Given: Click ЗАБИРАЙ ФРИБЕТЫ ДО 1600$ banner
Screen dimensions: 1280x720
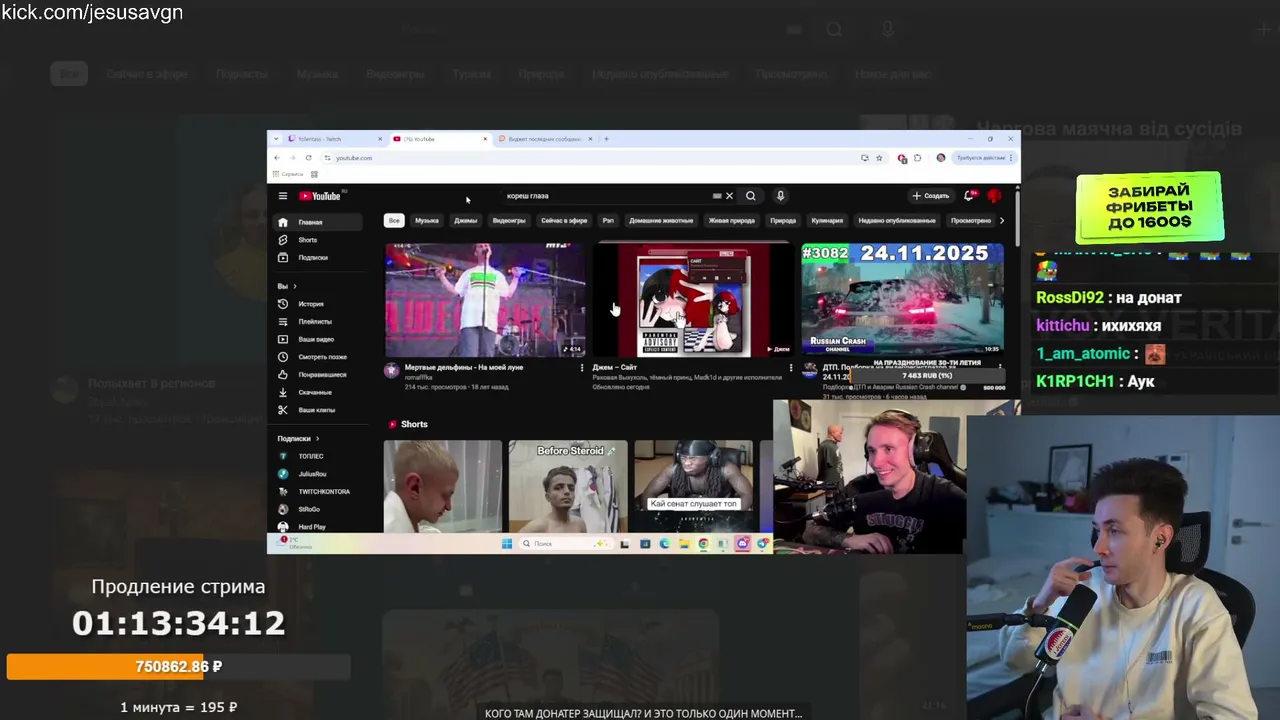Looking at the screenshot, I should click(x=1149, y=207).
